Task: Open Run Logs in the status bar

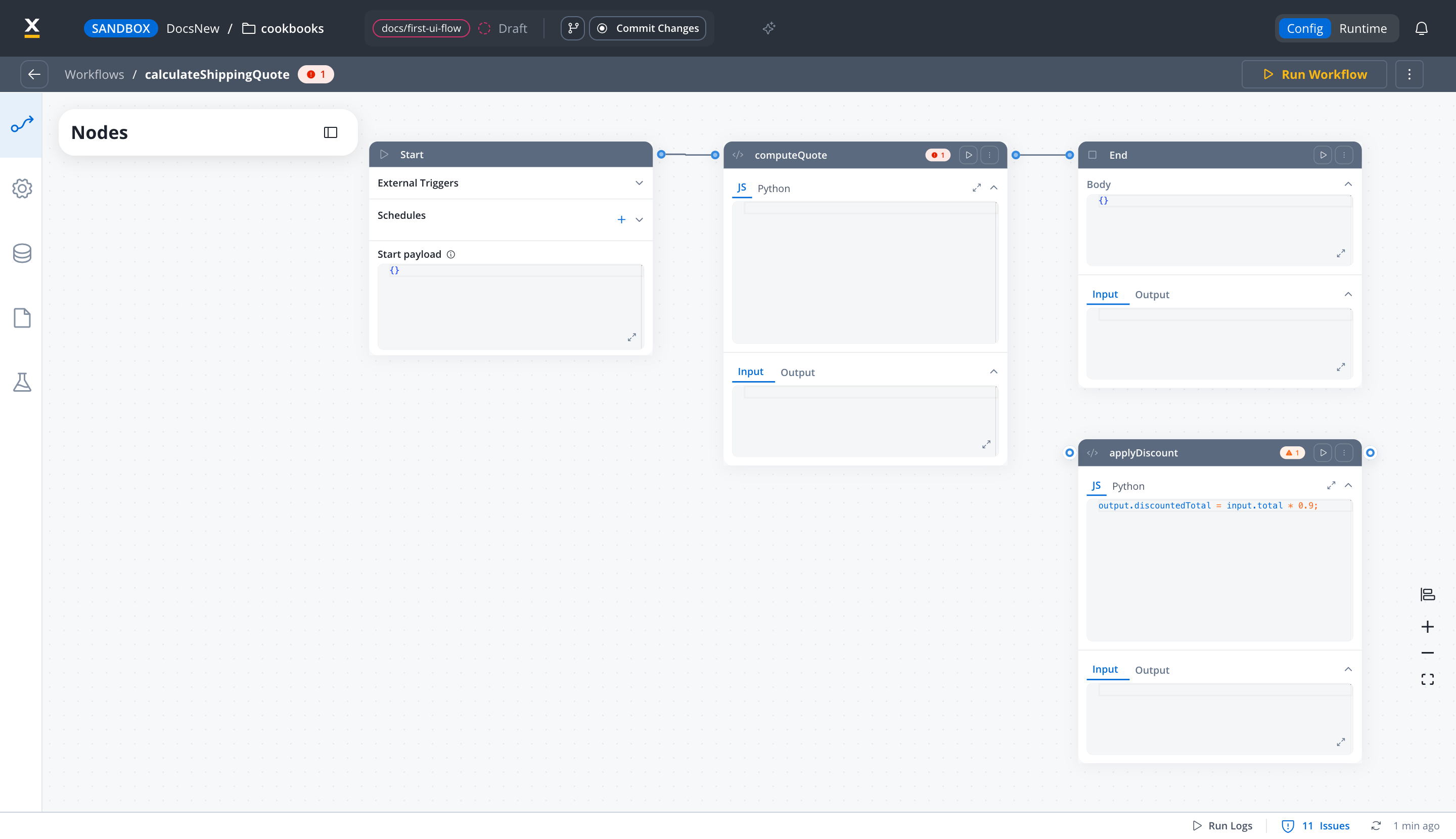Action: 1222,826
